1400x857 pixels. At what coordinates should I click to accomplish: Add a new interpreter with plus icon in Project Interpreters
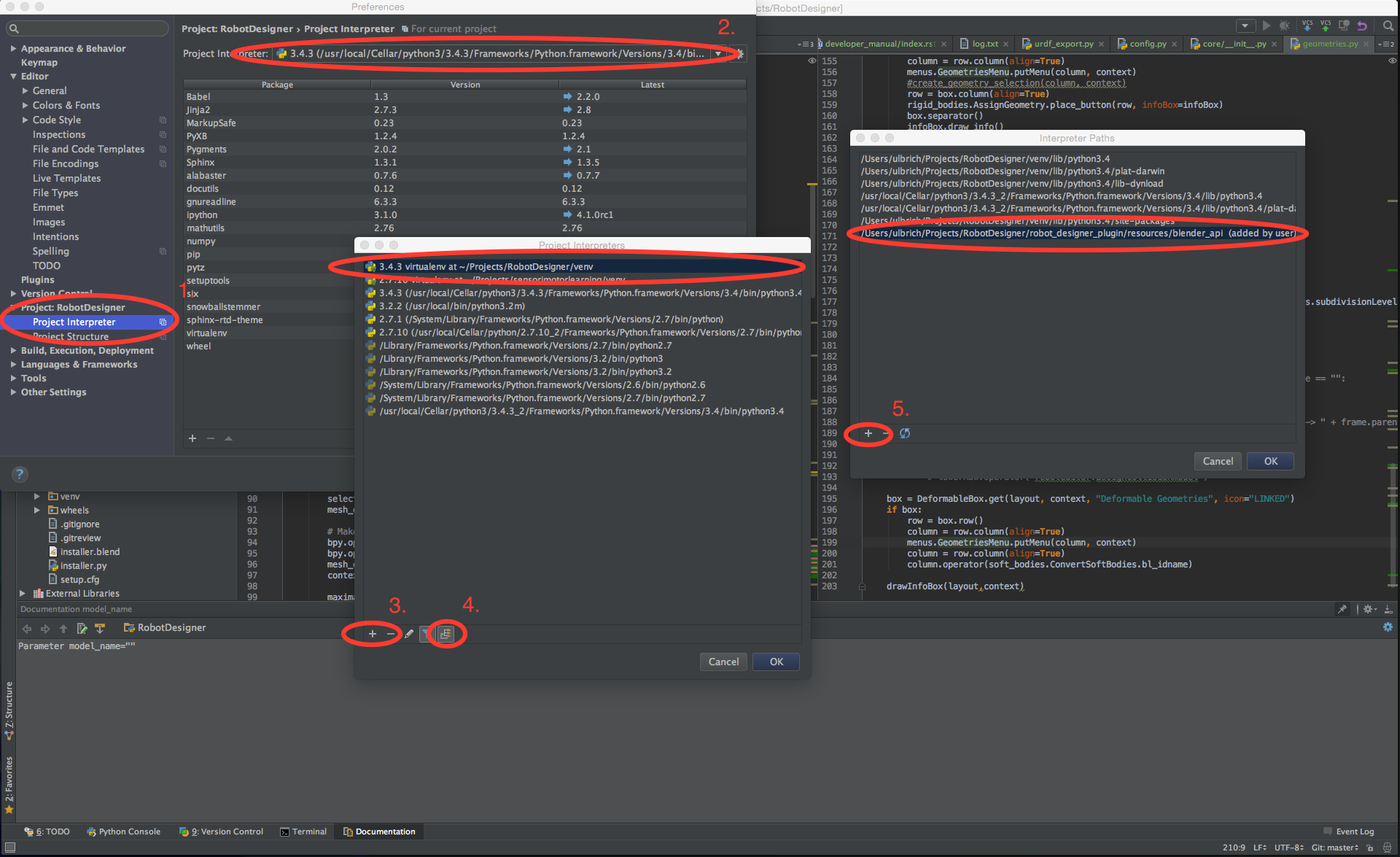[373, 634]
